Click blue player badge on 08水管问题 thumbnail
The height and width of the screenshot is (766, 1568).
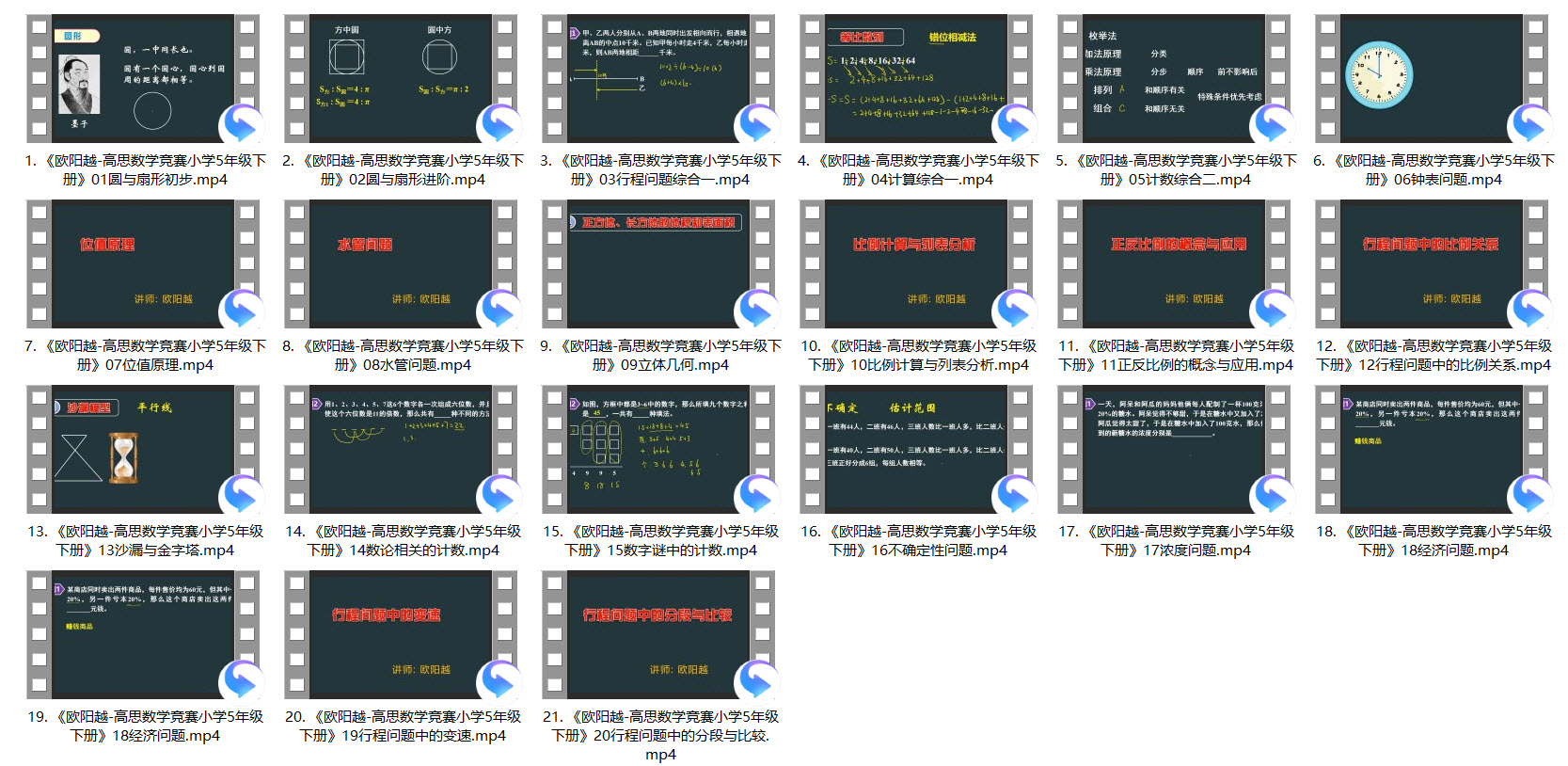pos(500,310)
